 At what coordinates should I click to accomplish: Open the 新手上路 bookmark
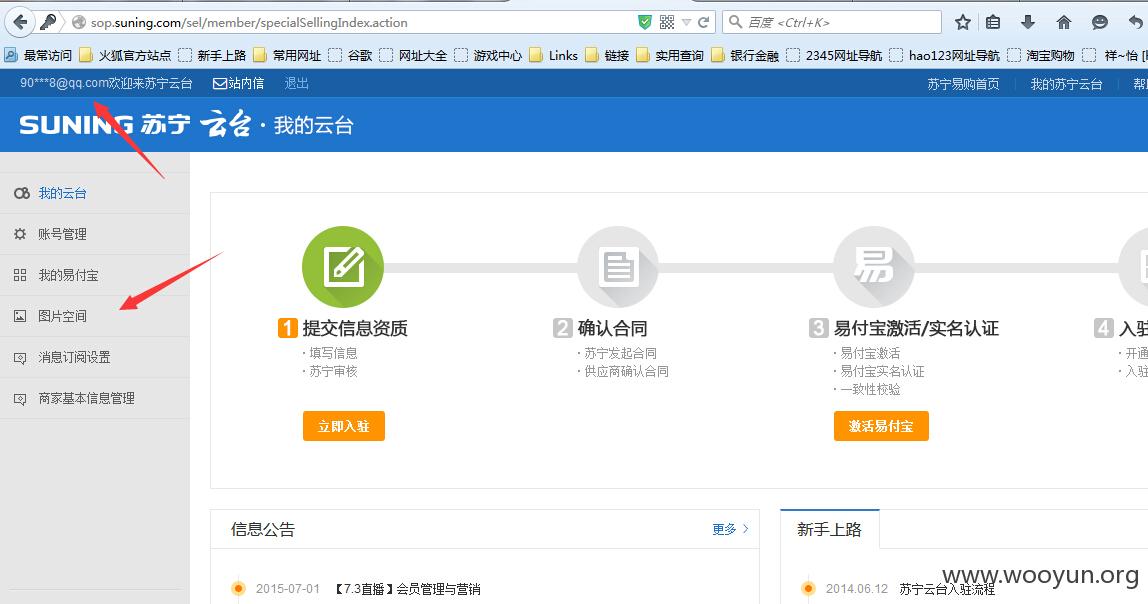coord(212,55)
